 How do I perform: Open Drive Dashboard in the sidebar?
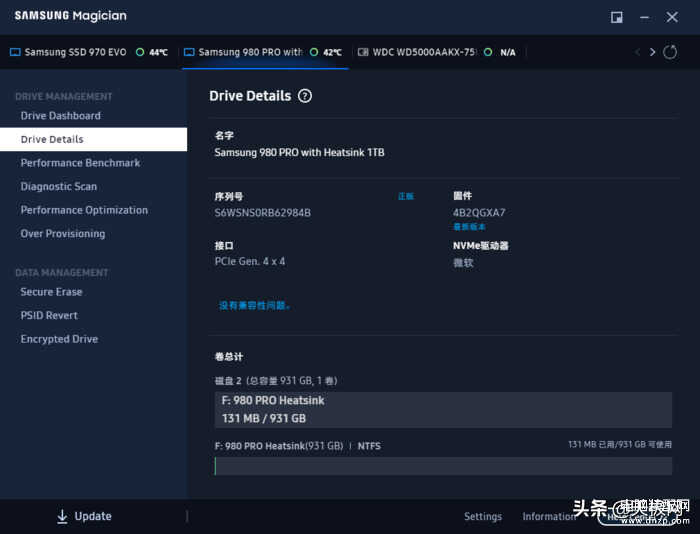click(x=60, y=116)
